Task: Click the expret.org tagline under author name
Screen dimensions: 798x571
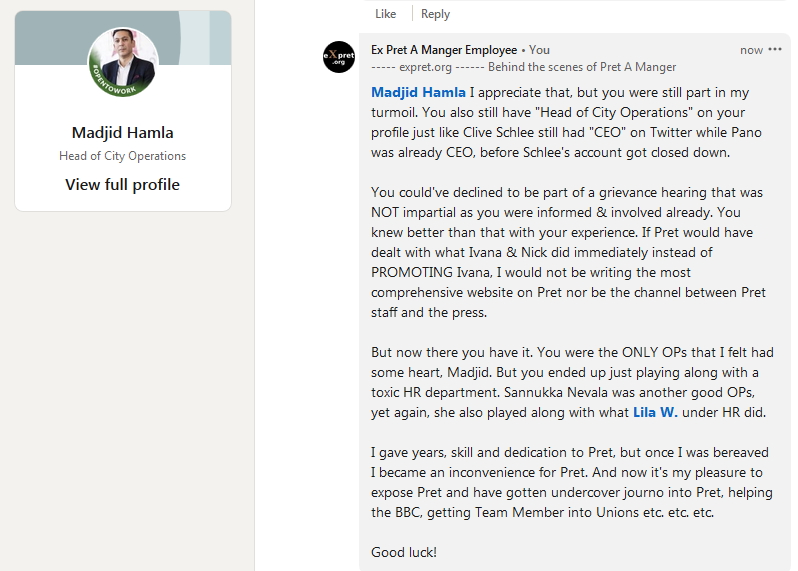Action: [523, 67]
